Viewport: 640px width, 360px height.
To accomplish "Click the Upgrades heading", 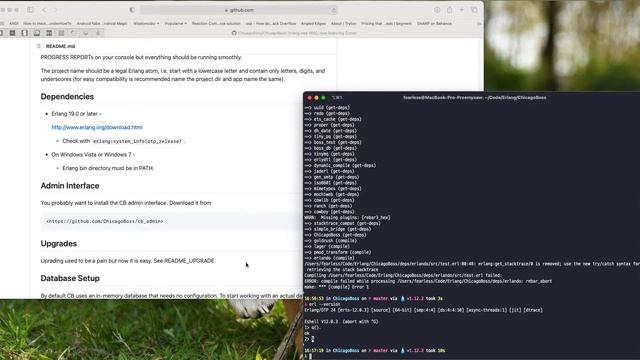I will (x=59, y=244).
